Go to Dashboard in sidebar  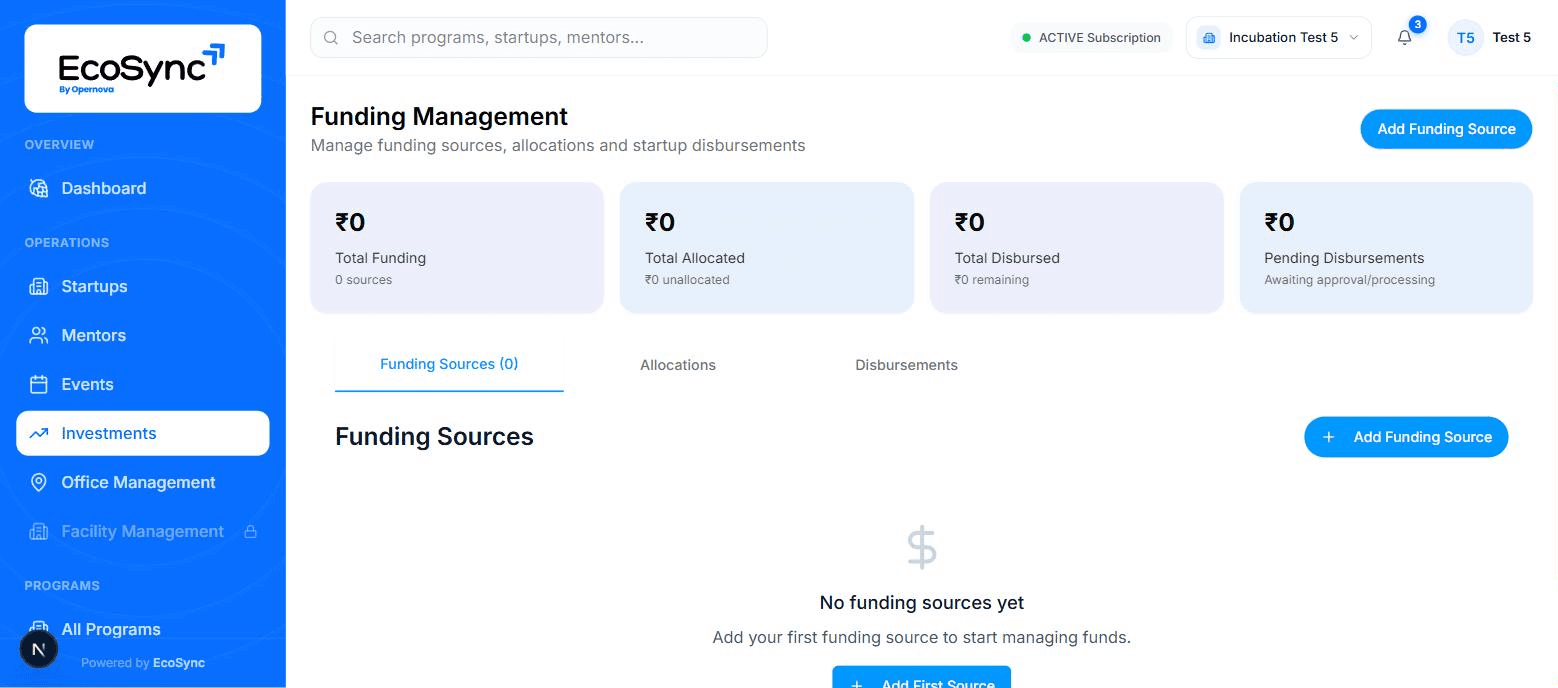coord(142,188)
